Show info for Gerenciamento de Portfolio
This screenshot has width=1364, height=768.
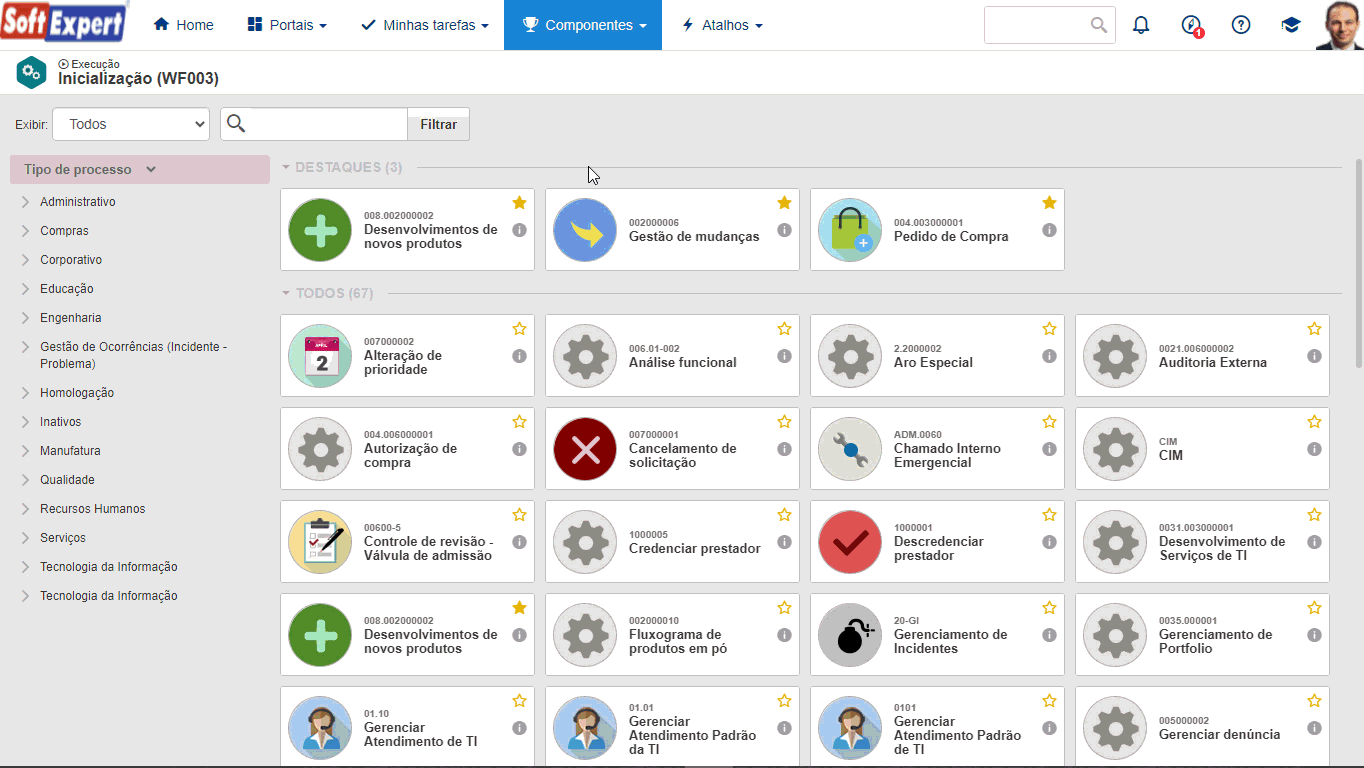[x=1314, y=635]
